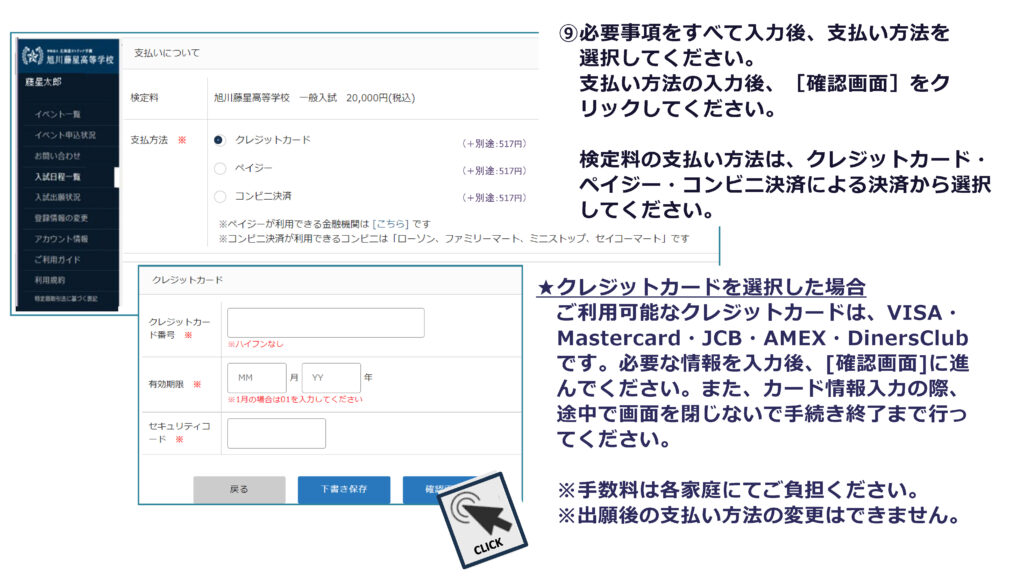Screen dimensions: 1024x576
Task: Click the school emblem logo in sidebar
Action: click(x=32, y=56)
